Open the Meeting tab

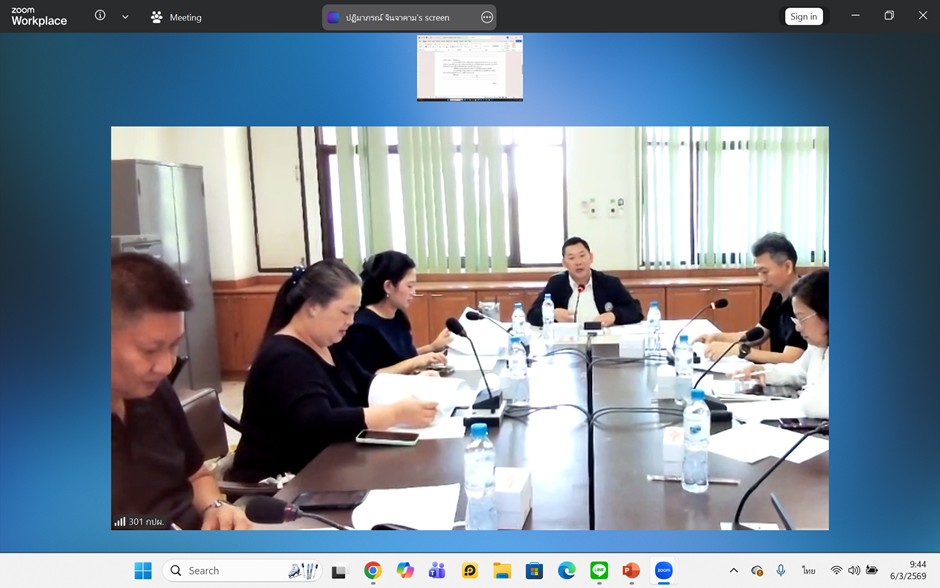click(x=176, y=17)
